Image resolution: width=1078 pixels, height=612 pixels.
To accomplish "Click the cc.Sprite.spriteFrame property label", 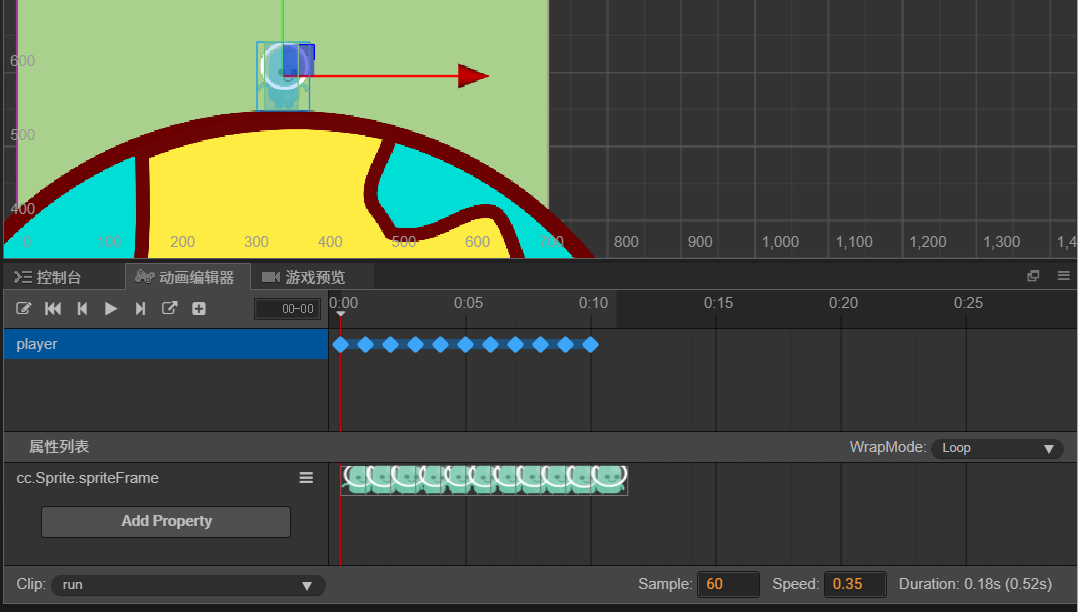I will point(87,478).
